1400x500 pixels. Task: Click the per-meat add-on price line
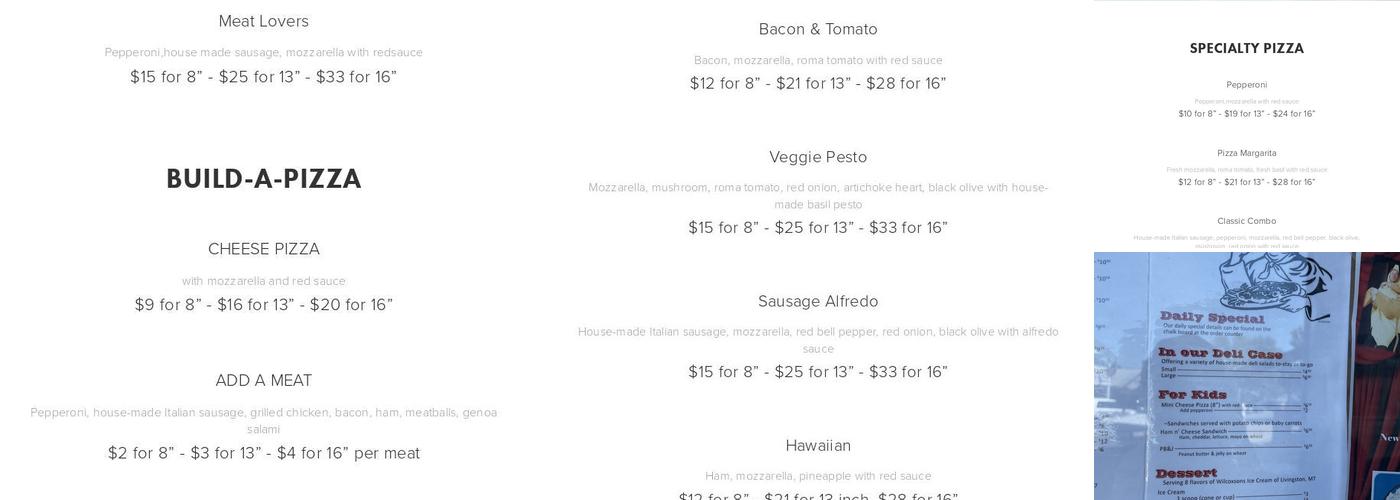[263, 453]
